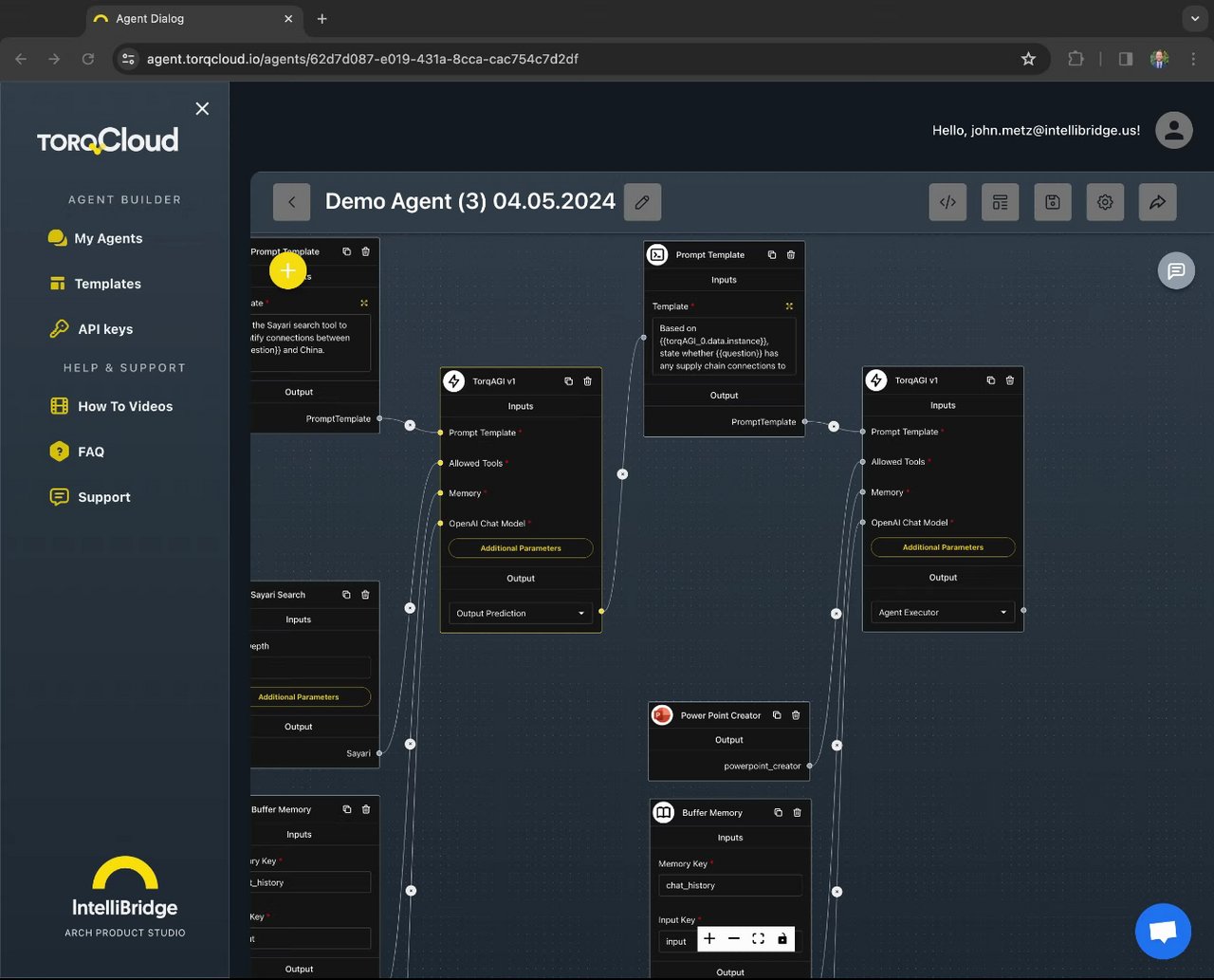Open the live chat support bubble
1214x980 pixels.
[1163, 932]
